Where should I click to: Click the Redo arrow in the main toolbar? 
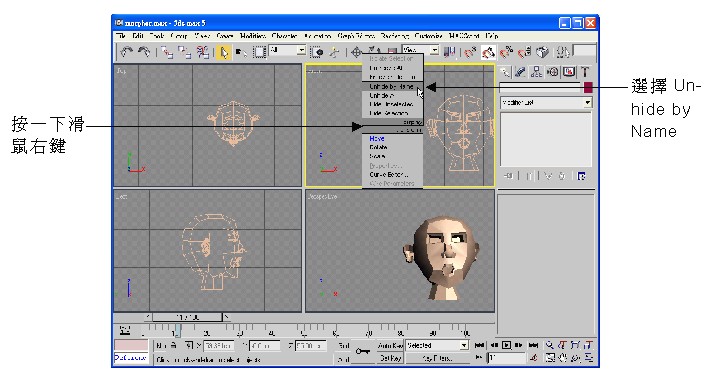point(144,52)
